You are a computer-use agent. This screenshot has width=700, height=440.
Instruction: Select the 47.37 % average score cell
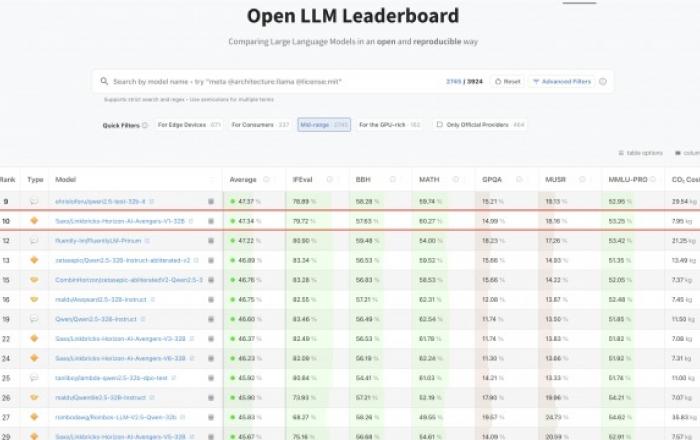249,201
